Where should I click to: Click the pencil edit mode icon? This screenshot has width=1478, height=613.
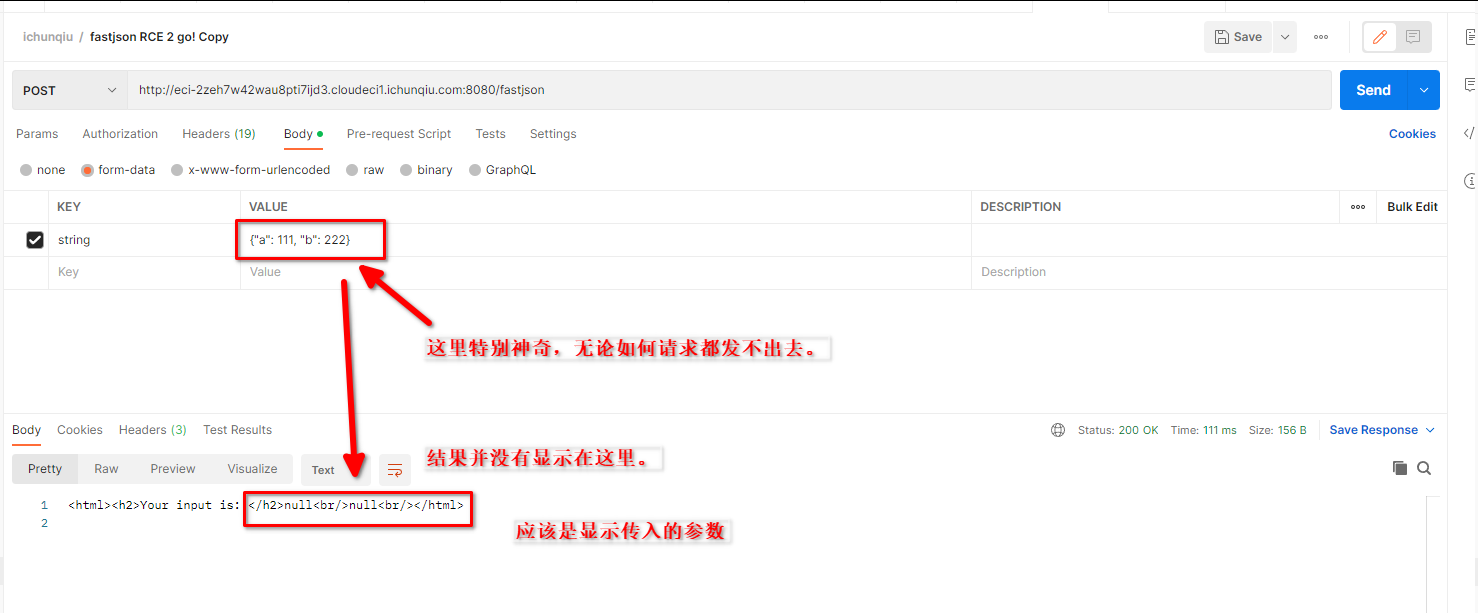point(1380,37)
